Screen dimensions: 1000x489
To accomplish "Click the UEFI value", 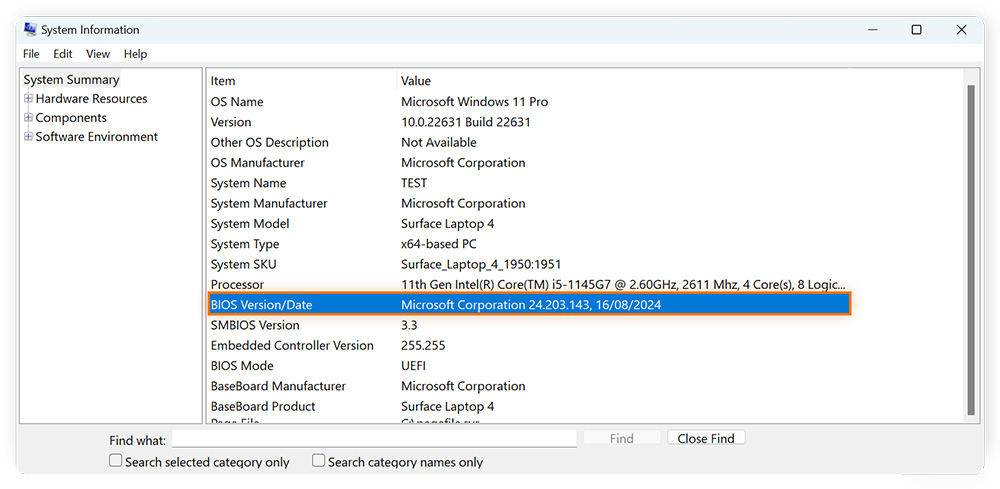I will tap(413, 367).
